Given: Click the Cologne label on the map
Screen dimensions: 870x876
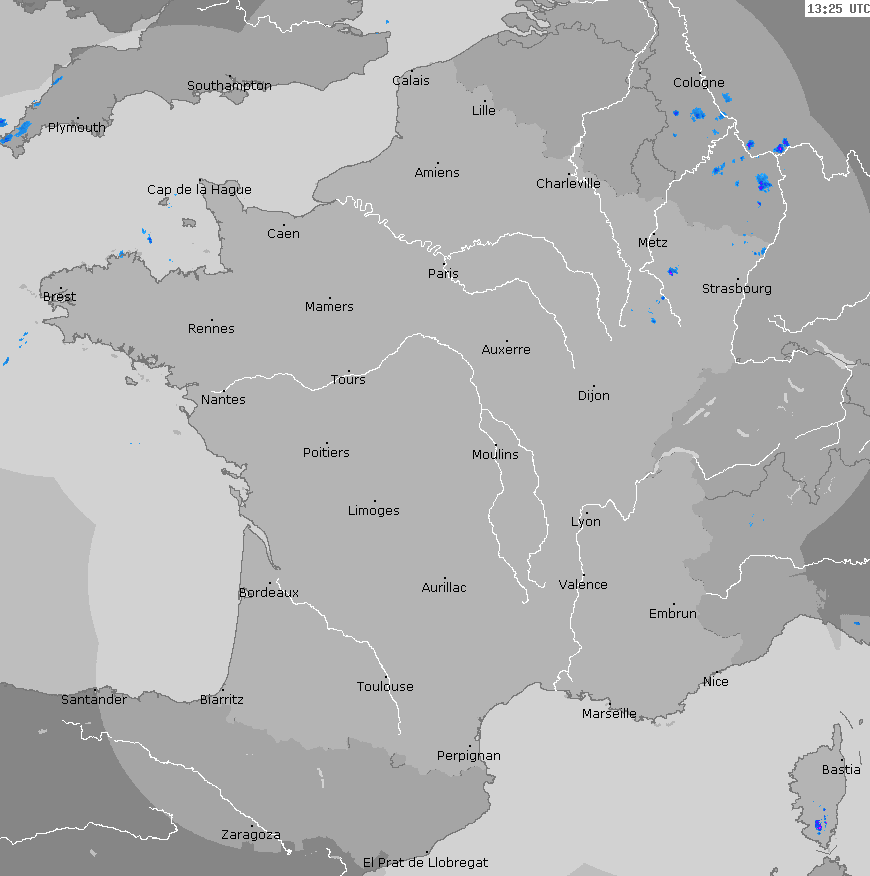Looking at the screenshot, I should tap(698, 83).
